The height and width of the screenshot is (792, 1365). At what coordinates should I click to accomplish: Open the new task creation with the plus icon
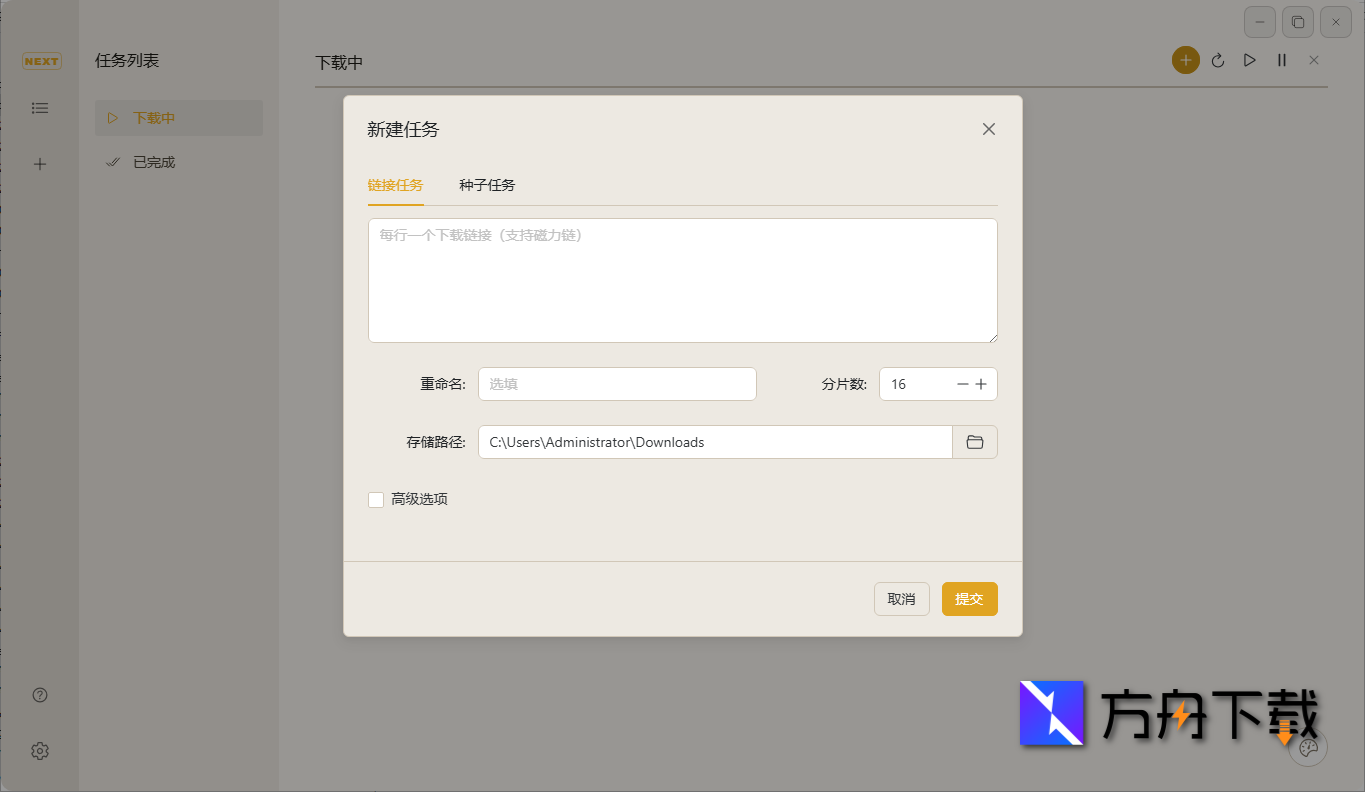[x=1185, y=60]
